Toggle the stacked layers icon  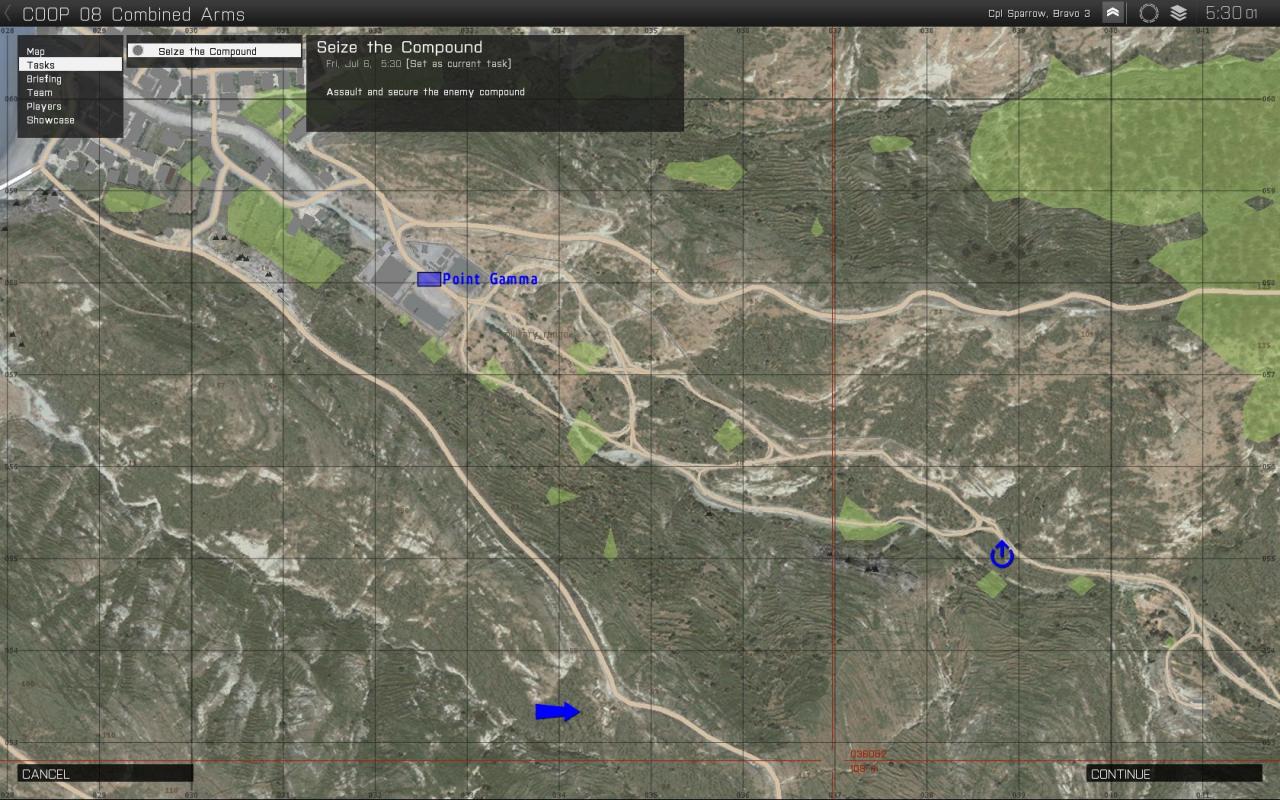pos(1179,13)
